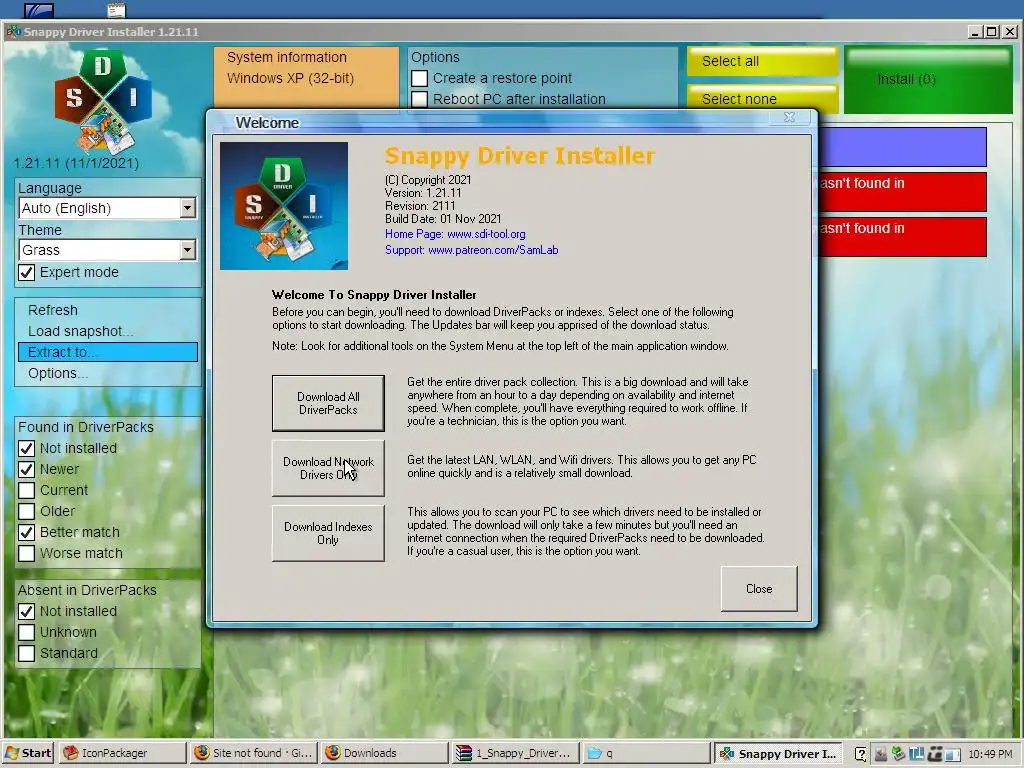Open the Start menu

coord(28,753)
